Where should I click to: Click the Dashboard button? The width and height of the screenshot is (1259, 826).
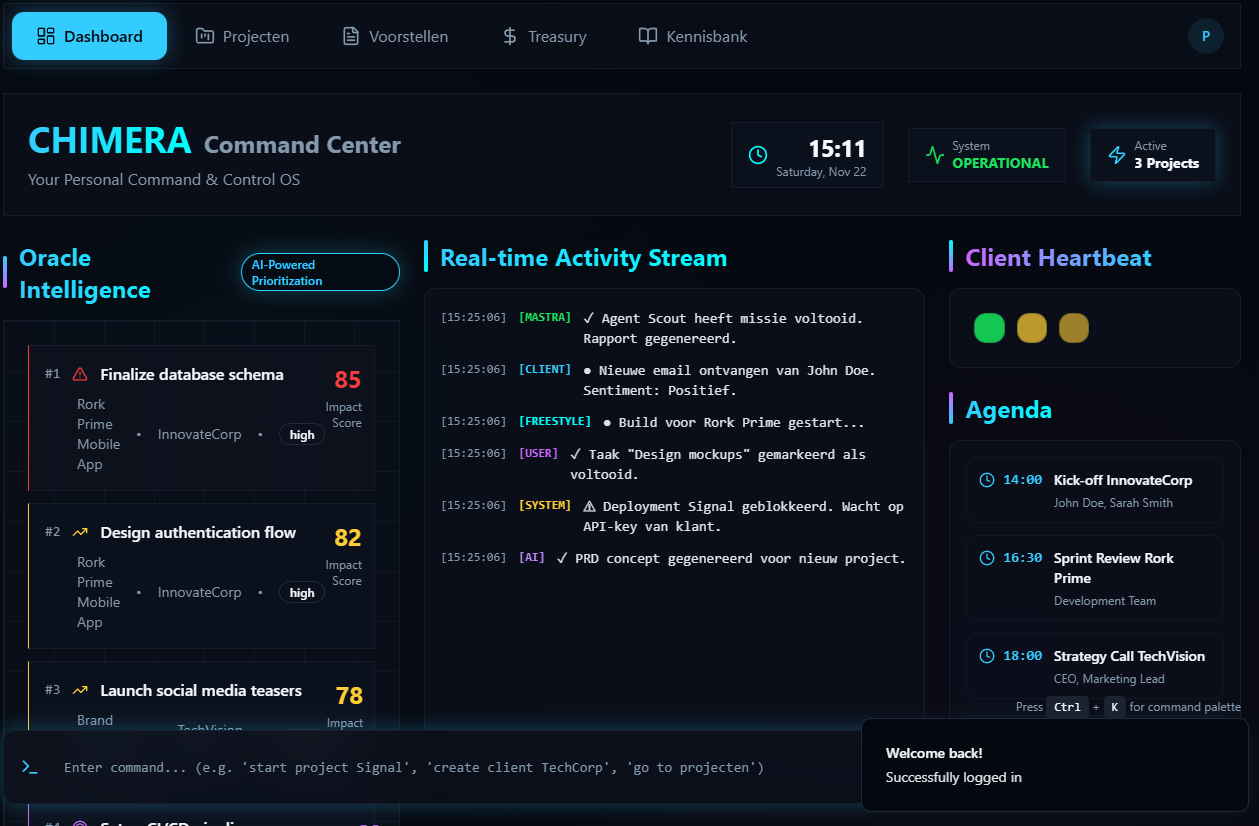[89, 37]
